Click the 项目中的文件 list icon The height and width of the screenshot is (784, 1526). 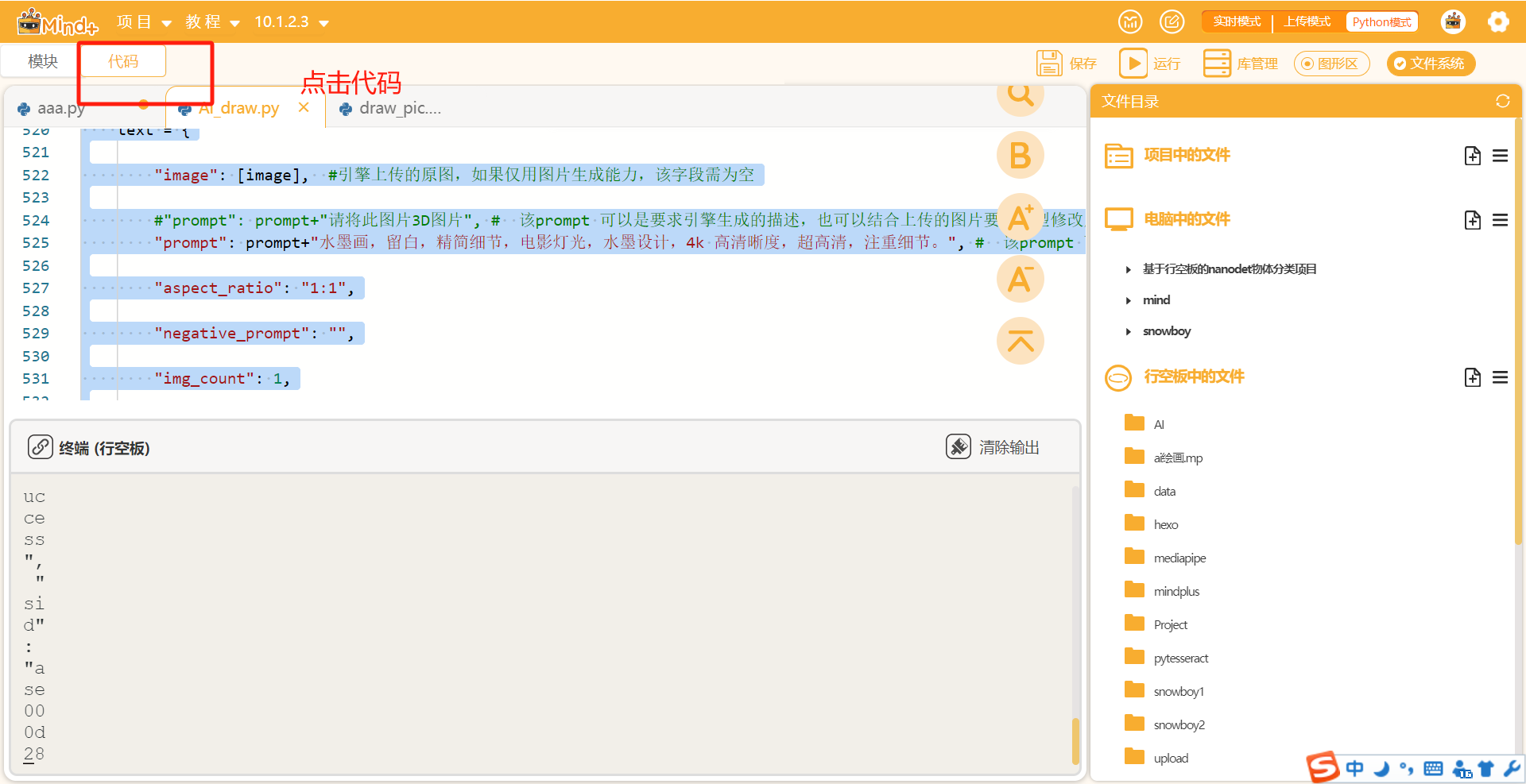pos(1118,156)
